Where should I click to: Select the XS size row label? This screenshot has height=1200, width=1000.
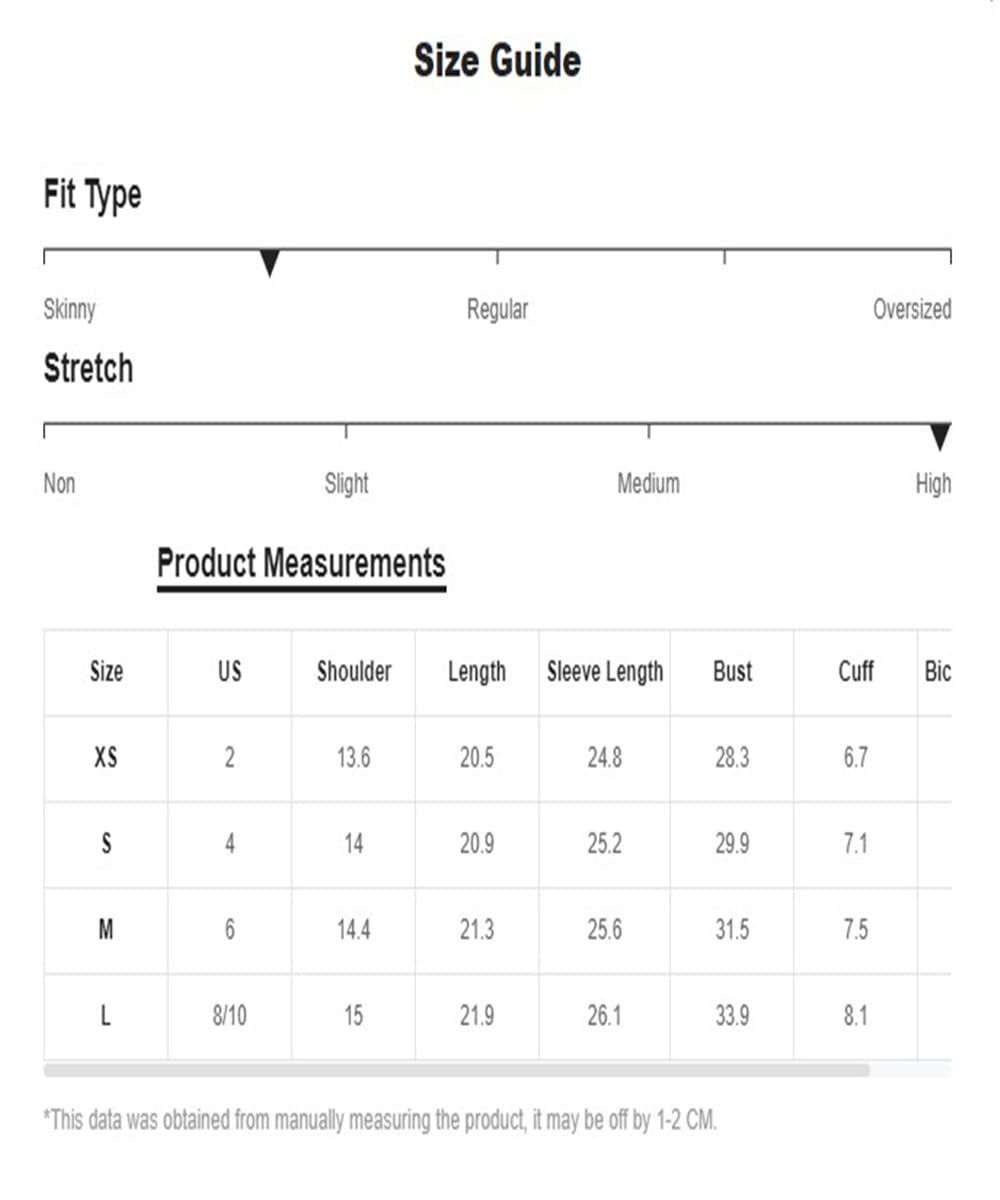pos(106,758)
